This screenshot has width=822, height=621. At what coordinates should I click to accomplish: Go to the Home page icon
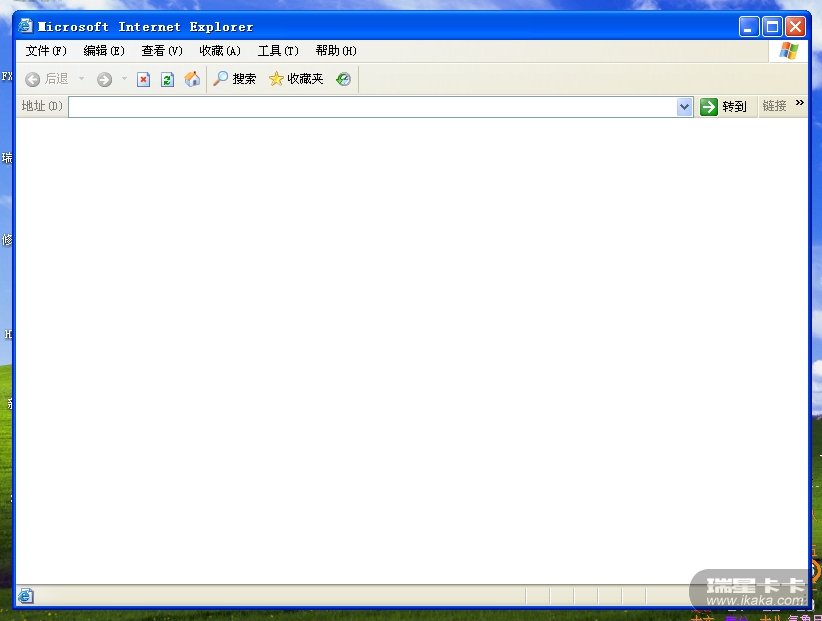coord(192,79)
